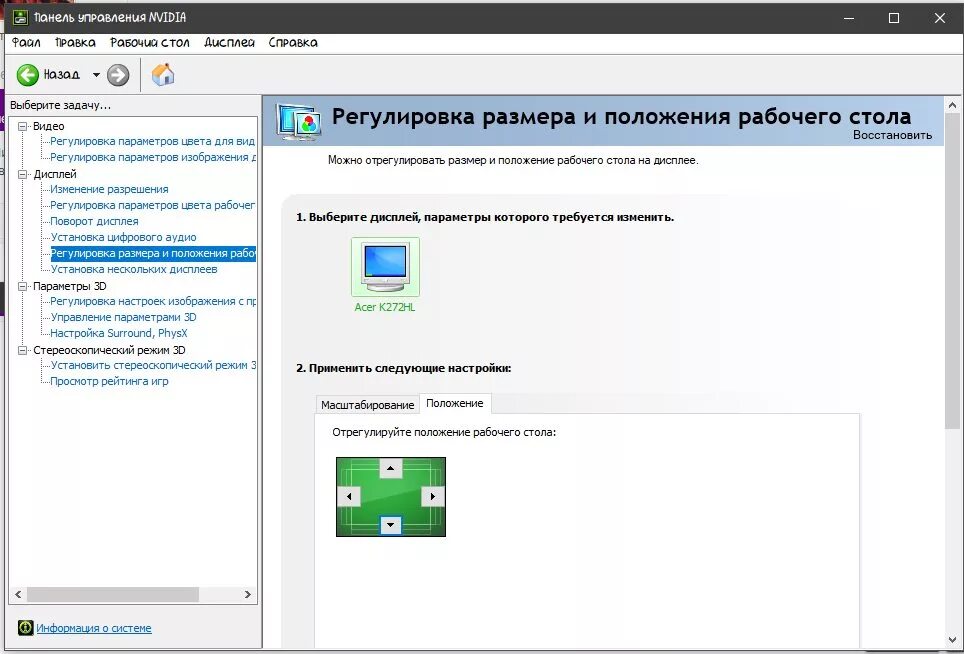This screenshot has width=964, height=654.
Task: Move desktop position up arrow
Action: (390, 468)
